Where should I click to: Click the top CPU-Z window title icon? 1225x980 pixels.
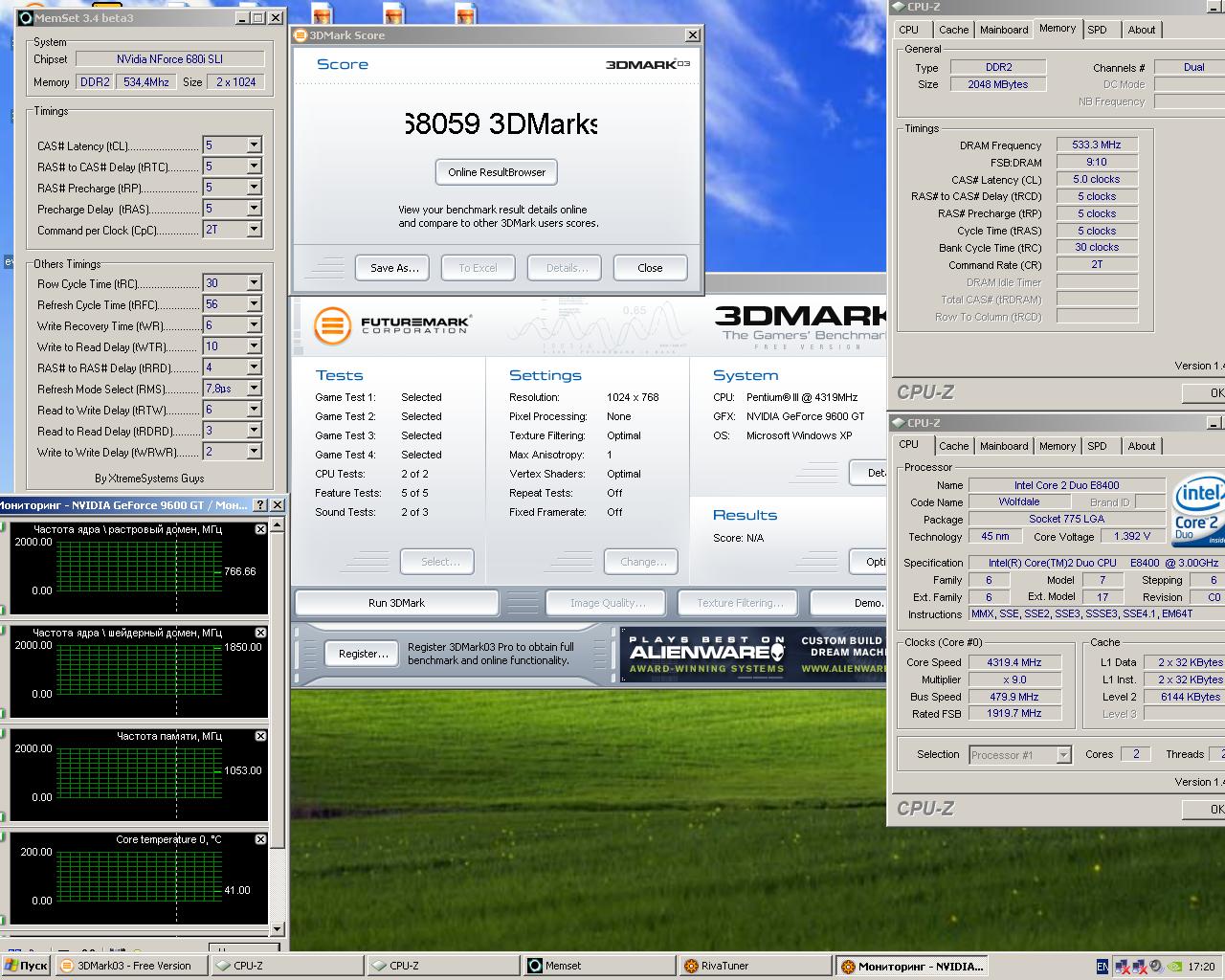899,7
